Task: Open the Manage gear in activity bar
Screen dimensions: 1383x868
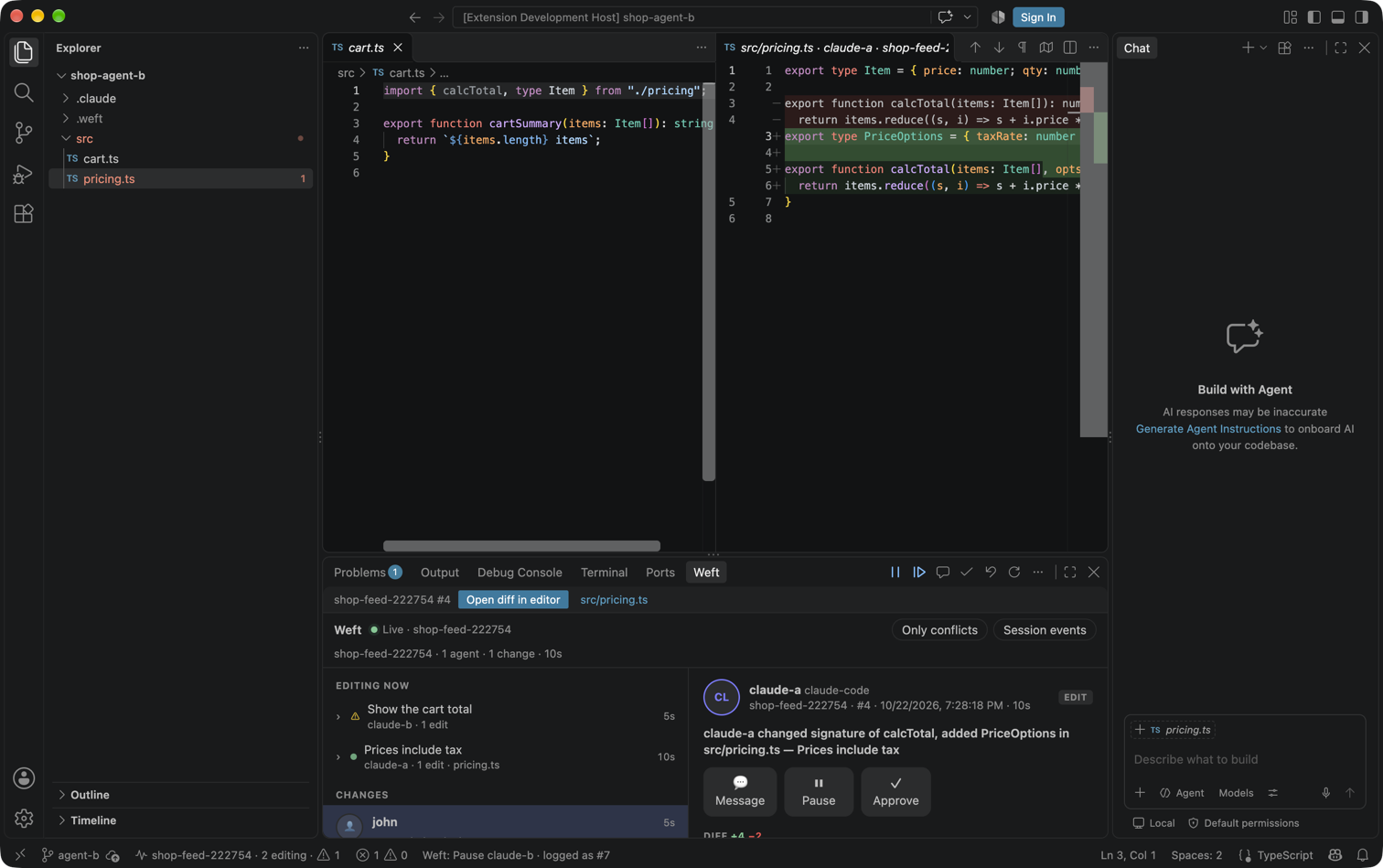Action: coord(24,818)
